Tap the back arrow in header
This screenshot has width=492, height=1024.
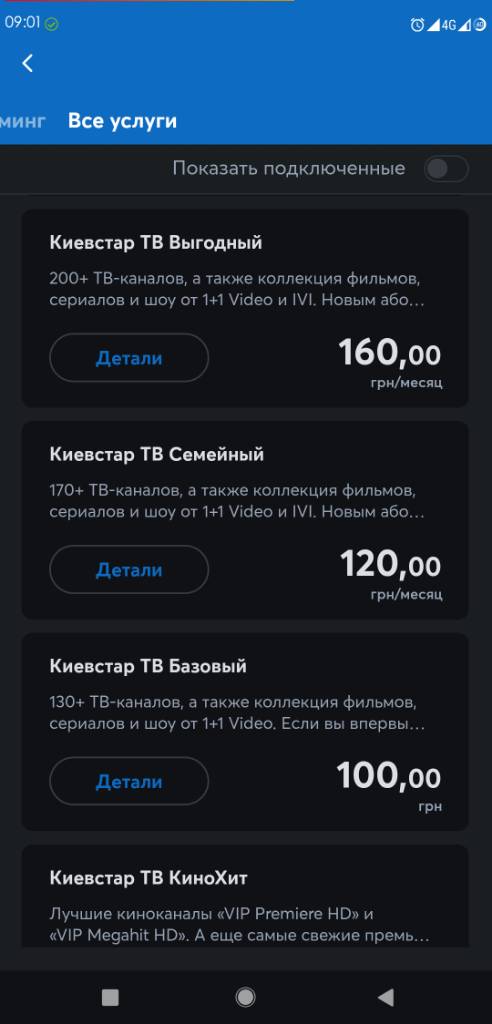coord(27,63)
